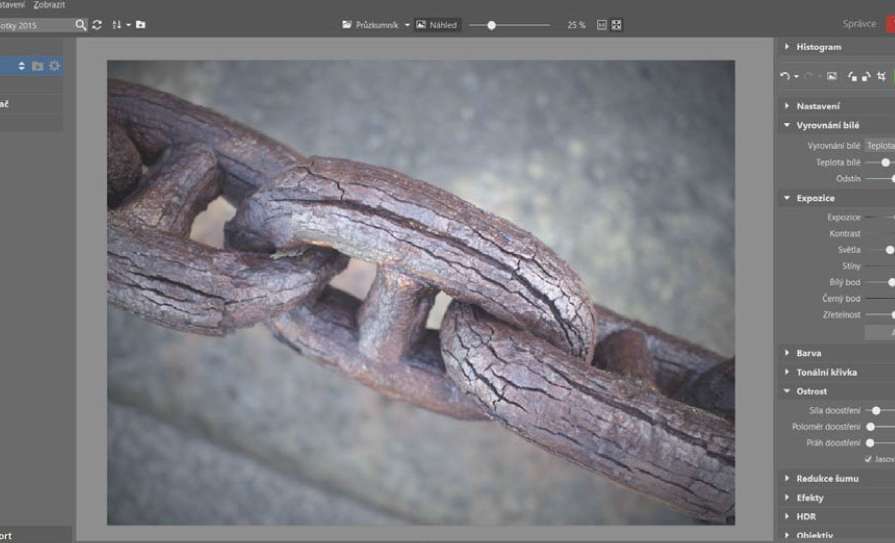895x543 pixels.
Task: Click the rotate right icon
Action: 866,76
